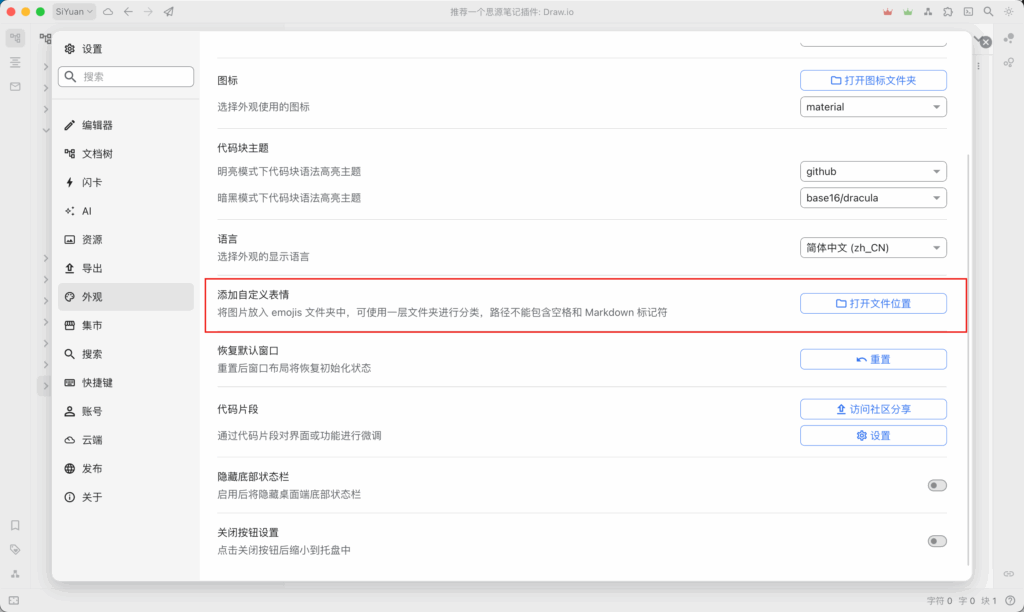Click the back arrow in title bar
The image size is (1024, 612).
coord(128,12)
